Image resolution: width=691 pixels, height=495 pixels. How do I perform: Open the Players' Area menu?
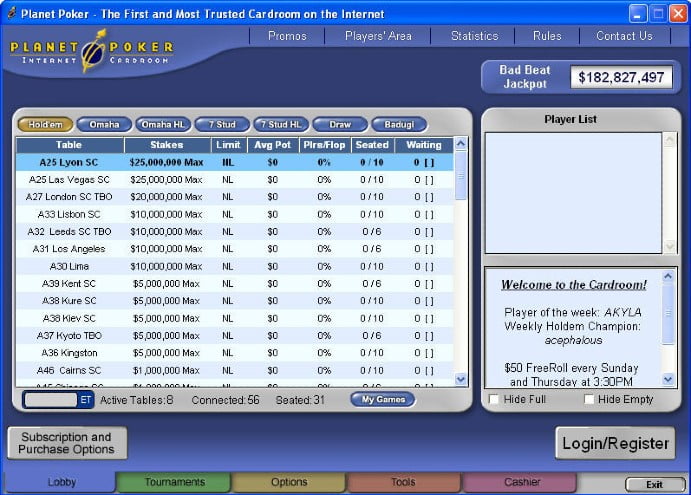click(x=378, y=36)
